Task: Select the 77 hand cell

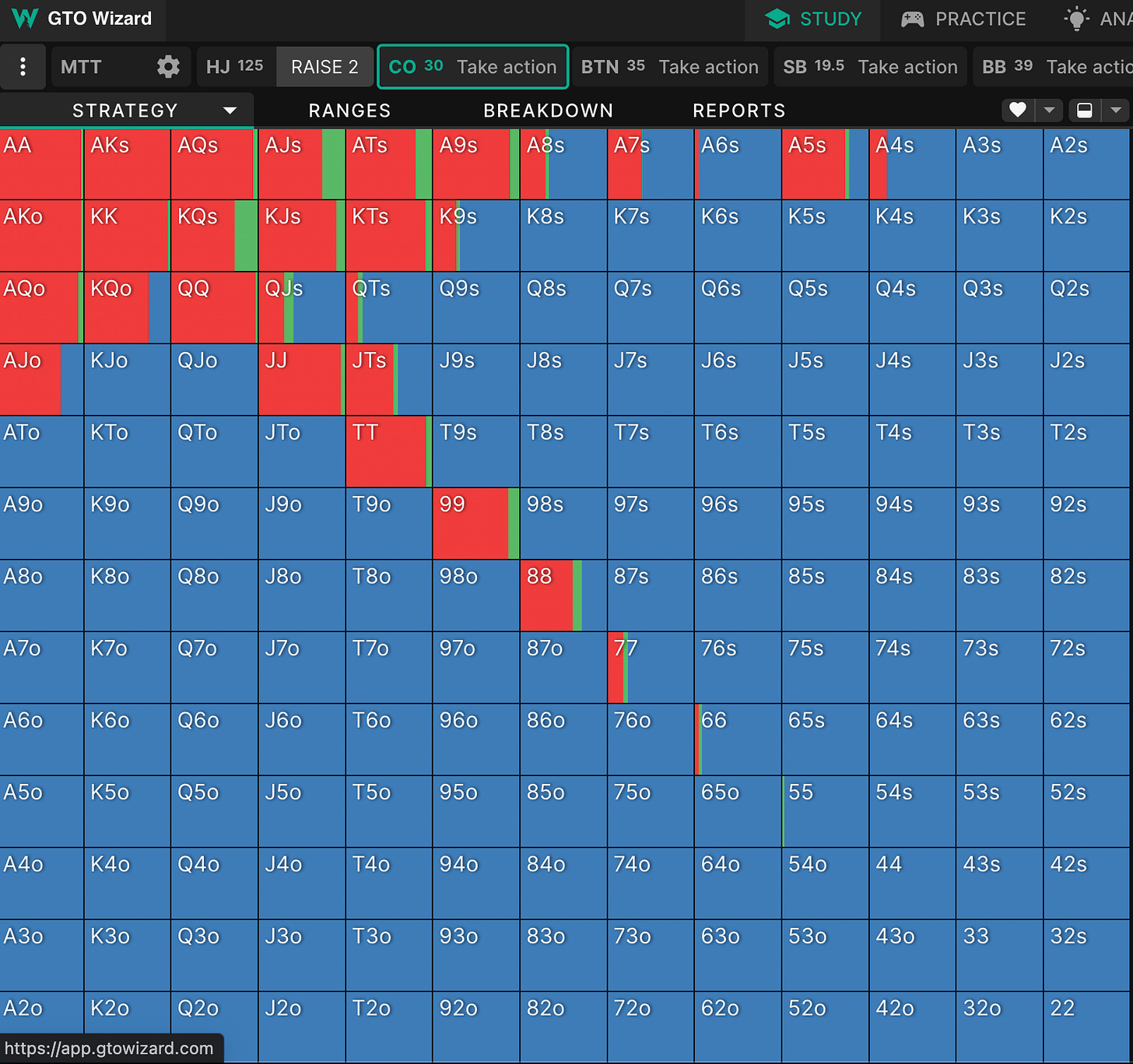Action: click(x=651, y=667)
